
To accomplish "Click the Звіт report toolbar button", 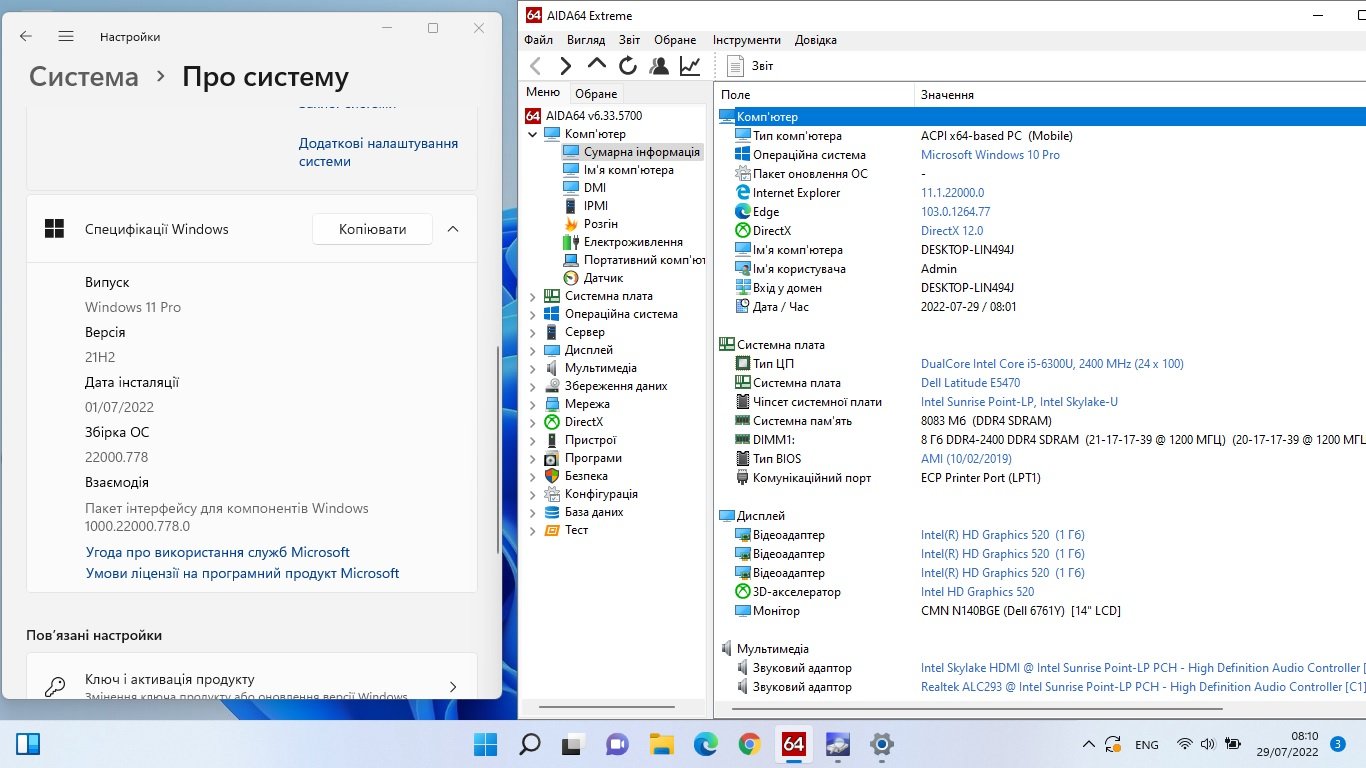I will pos(750,66).
